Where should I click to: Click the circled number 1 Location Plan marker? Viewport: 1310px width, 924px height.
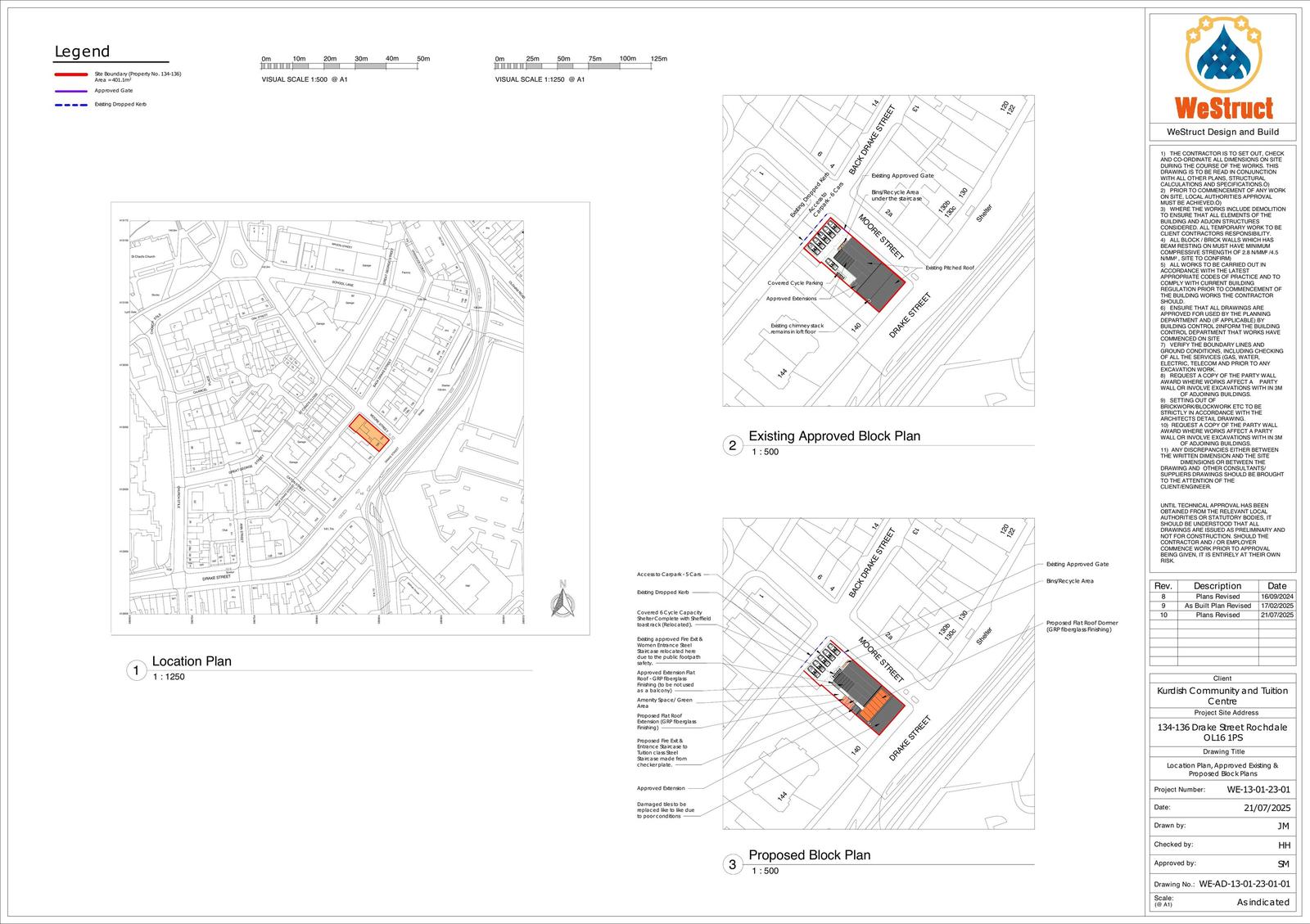click(x=136, y=669)
